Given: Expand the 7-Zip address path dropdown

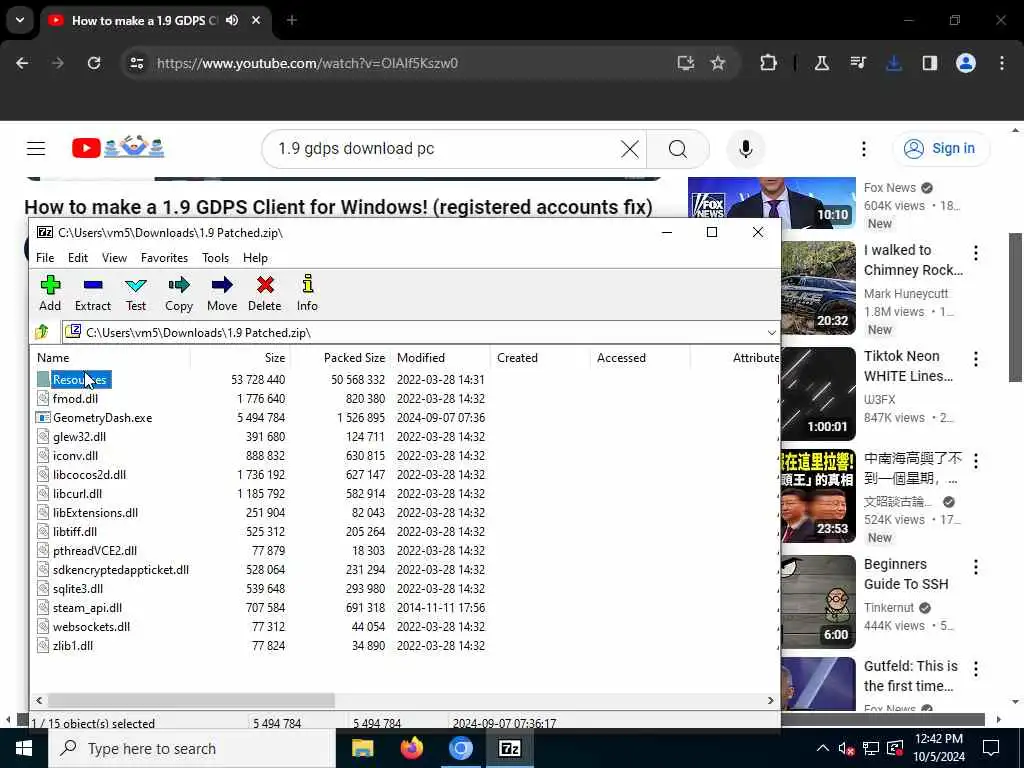Looking at the screenshot, I should tap(771, 333).
